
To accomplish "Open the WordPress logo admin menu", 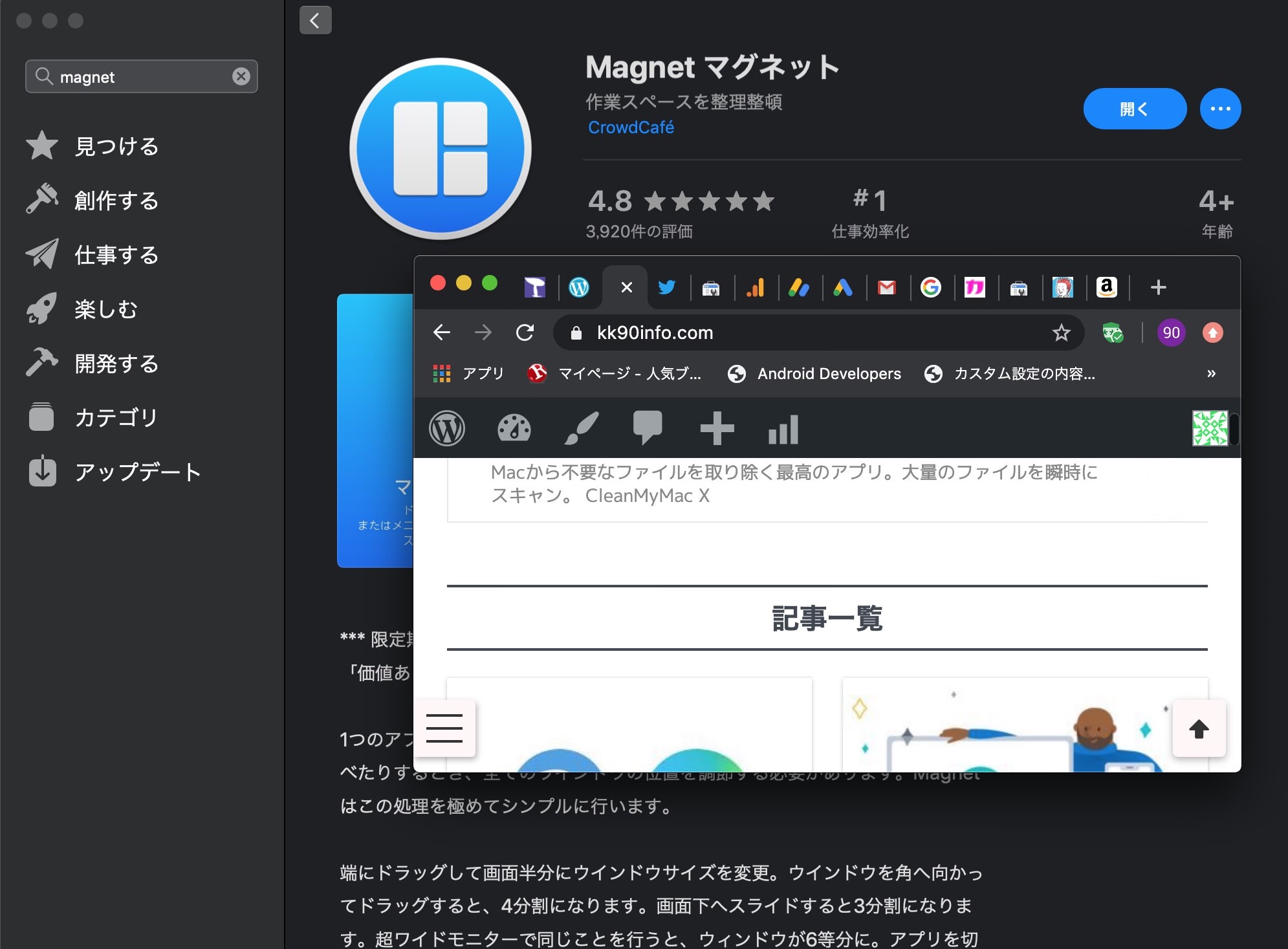I will tap(447, 428).
